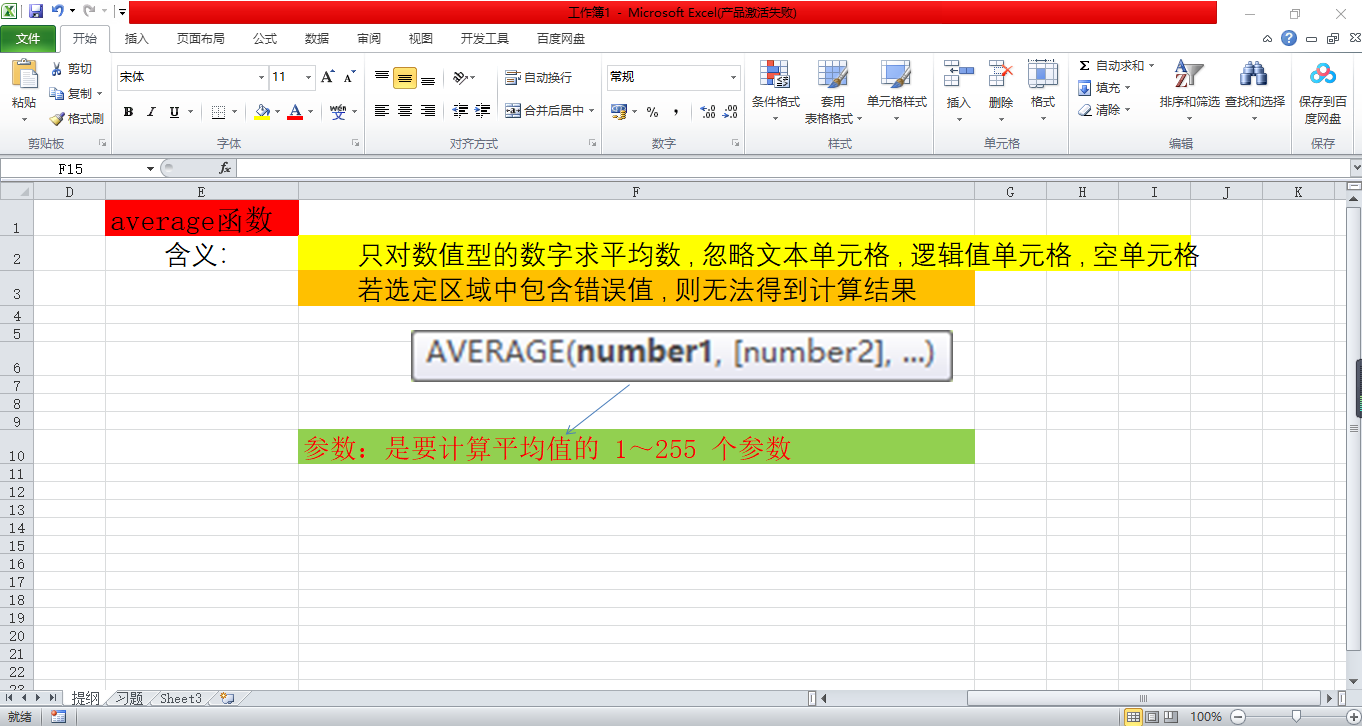Viewport: 1362px width, 726px height.
Task: Toggle underline formatting
Action: (175, 112)
